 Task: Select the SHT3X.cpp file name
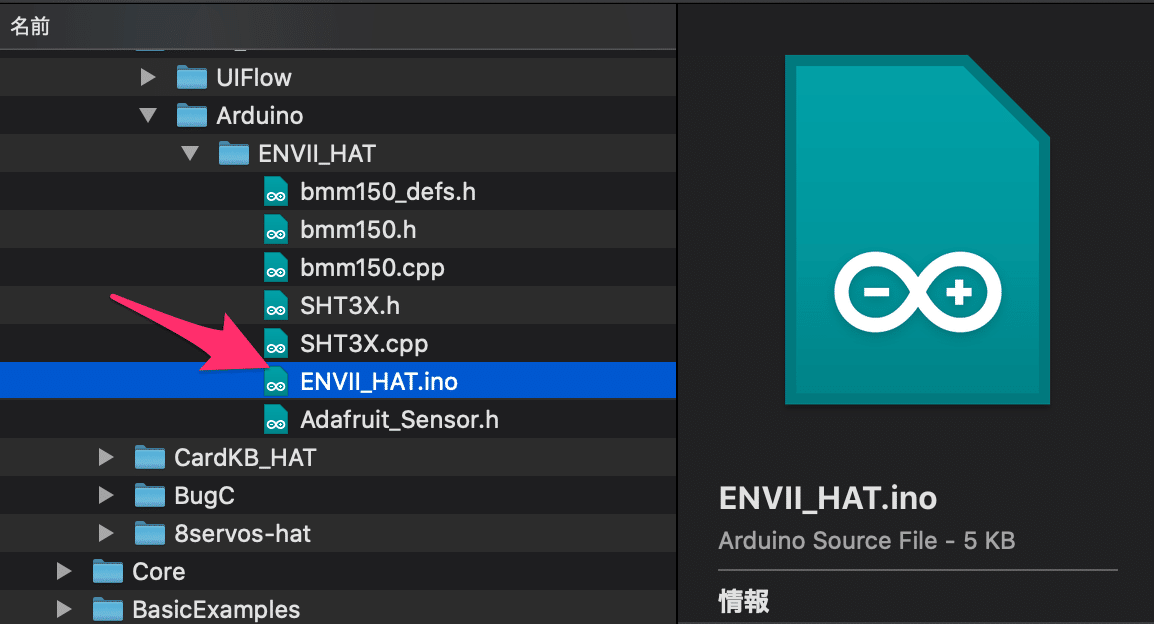click(364, 344)
